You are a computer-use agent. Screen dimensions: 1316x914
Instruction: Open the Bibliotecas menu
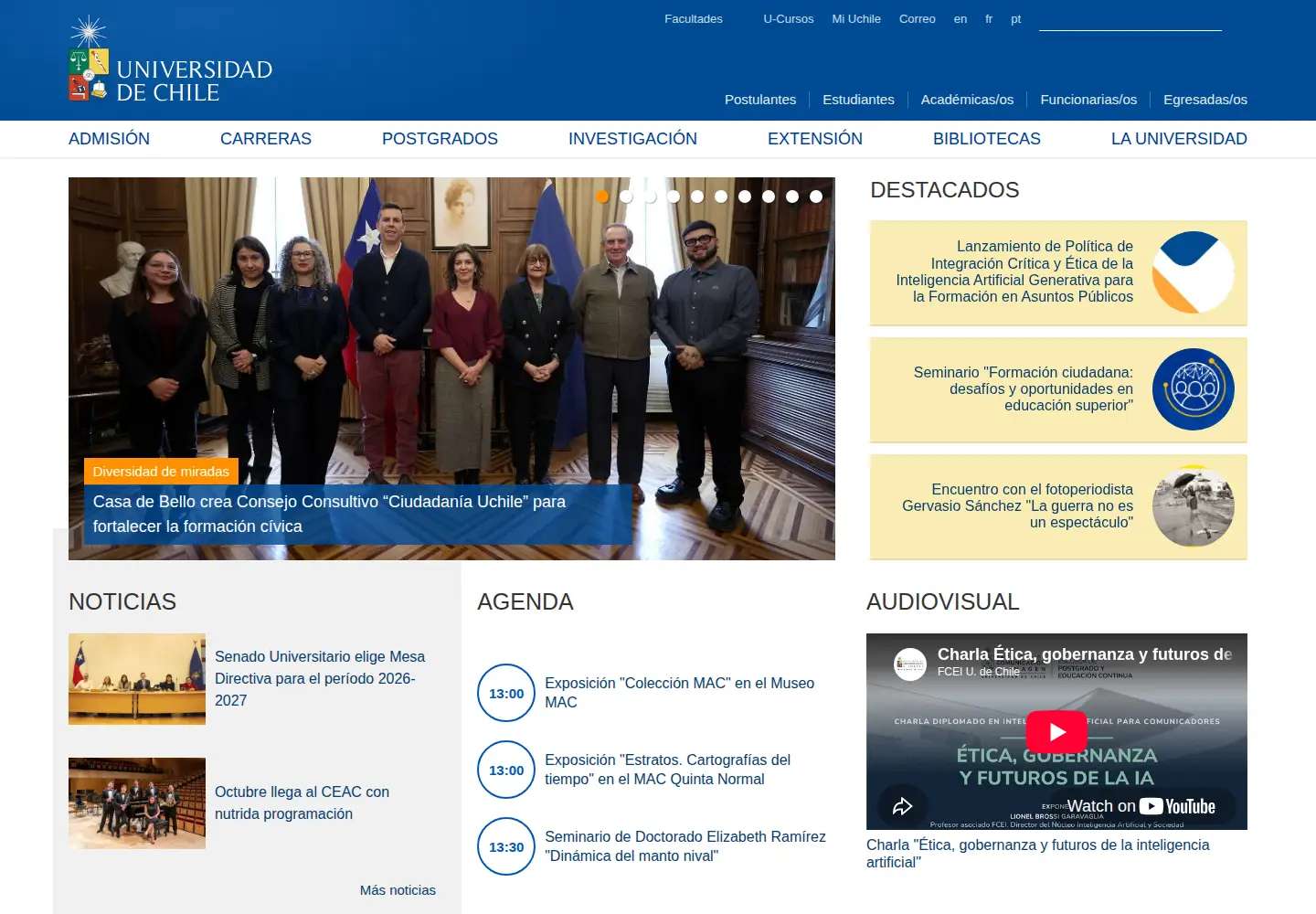[987, 139]
